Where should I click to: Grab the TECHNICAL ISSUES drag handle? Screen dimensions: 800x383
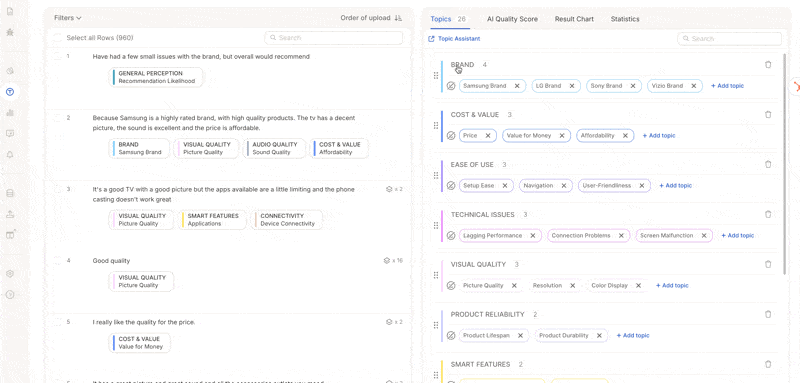(x=436, y=225)
